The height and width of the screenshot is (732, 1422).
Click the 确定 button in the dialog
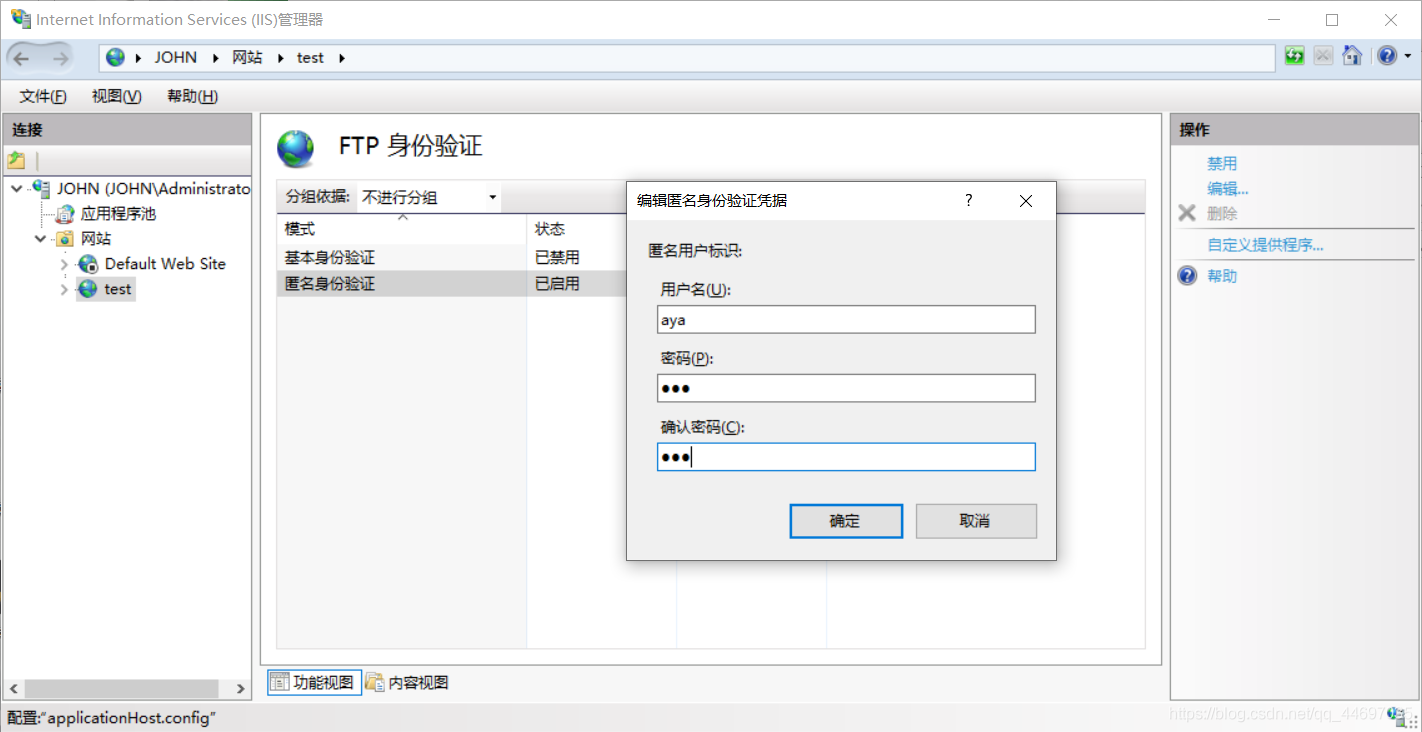(x=846, y=521)
